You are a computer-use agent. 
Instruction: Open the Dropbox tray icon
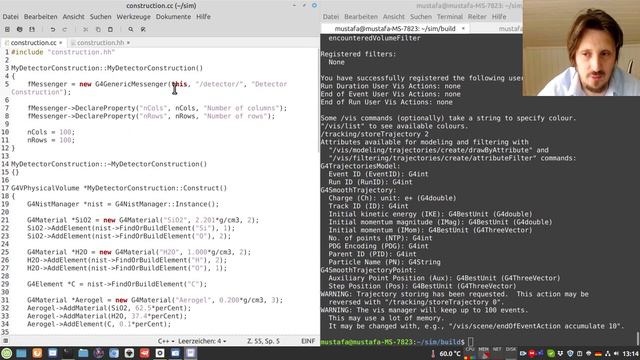pos(560,353)
